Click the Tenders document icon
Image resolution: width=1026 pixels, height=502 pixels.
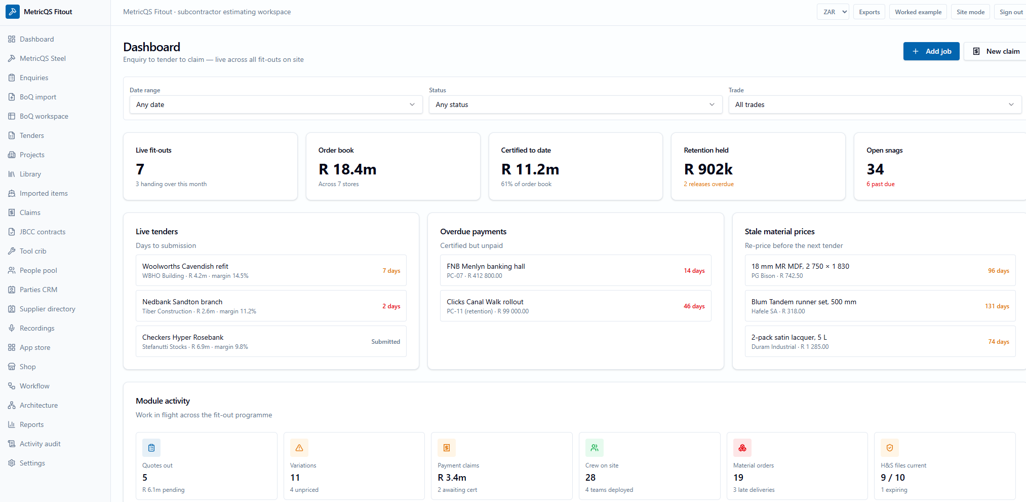11,135
